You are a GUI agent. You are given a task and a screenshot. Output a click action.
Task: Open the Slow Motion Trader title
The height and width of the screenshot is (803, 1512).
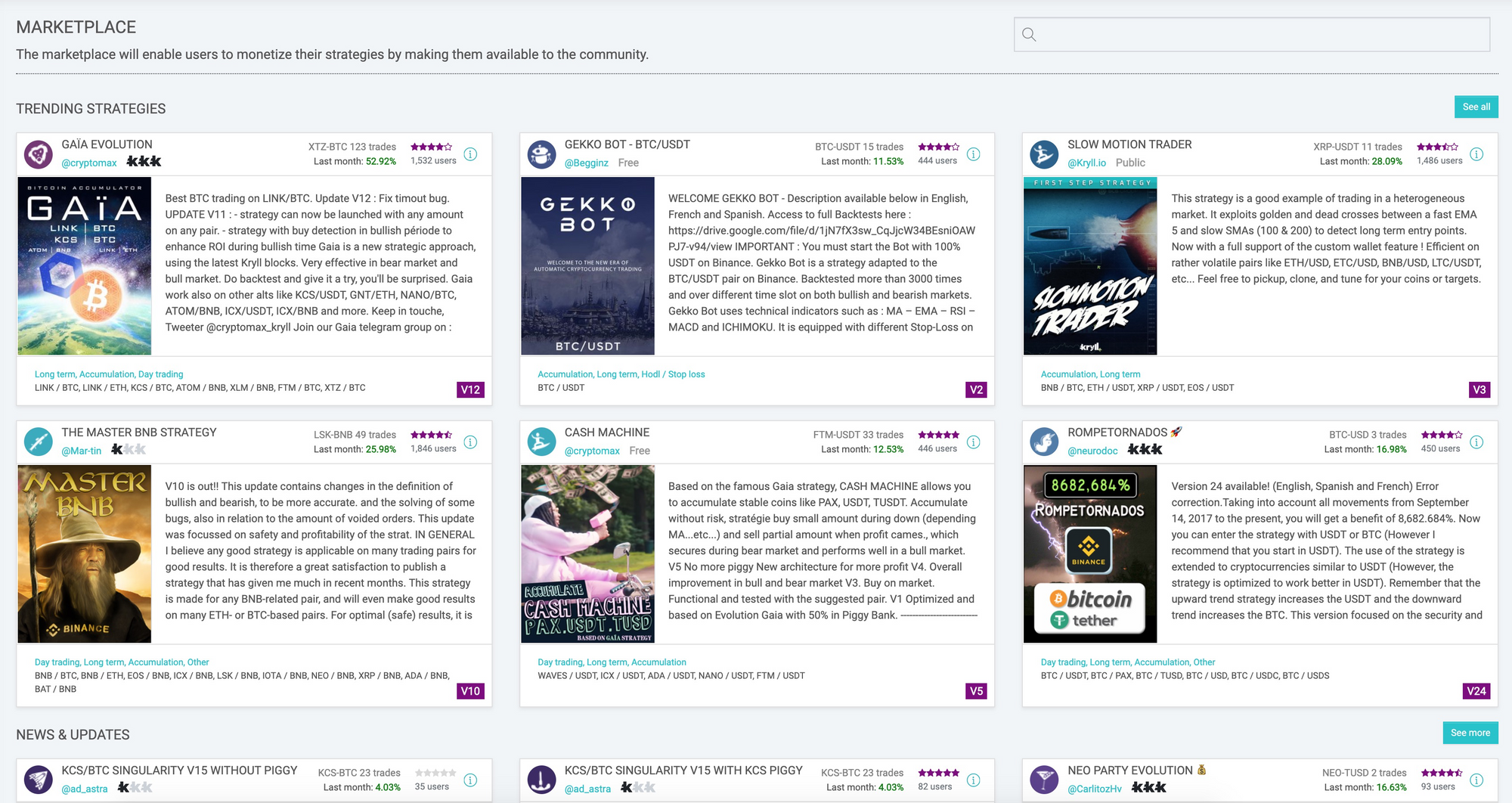tap(1129, 144)
